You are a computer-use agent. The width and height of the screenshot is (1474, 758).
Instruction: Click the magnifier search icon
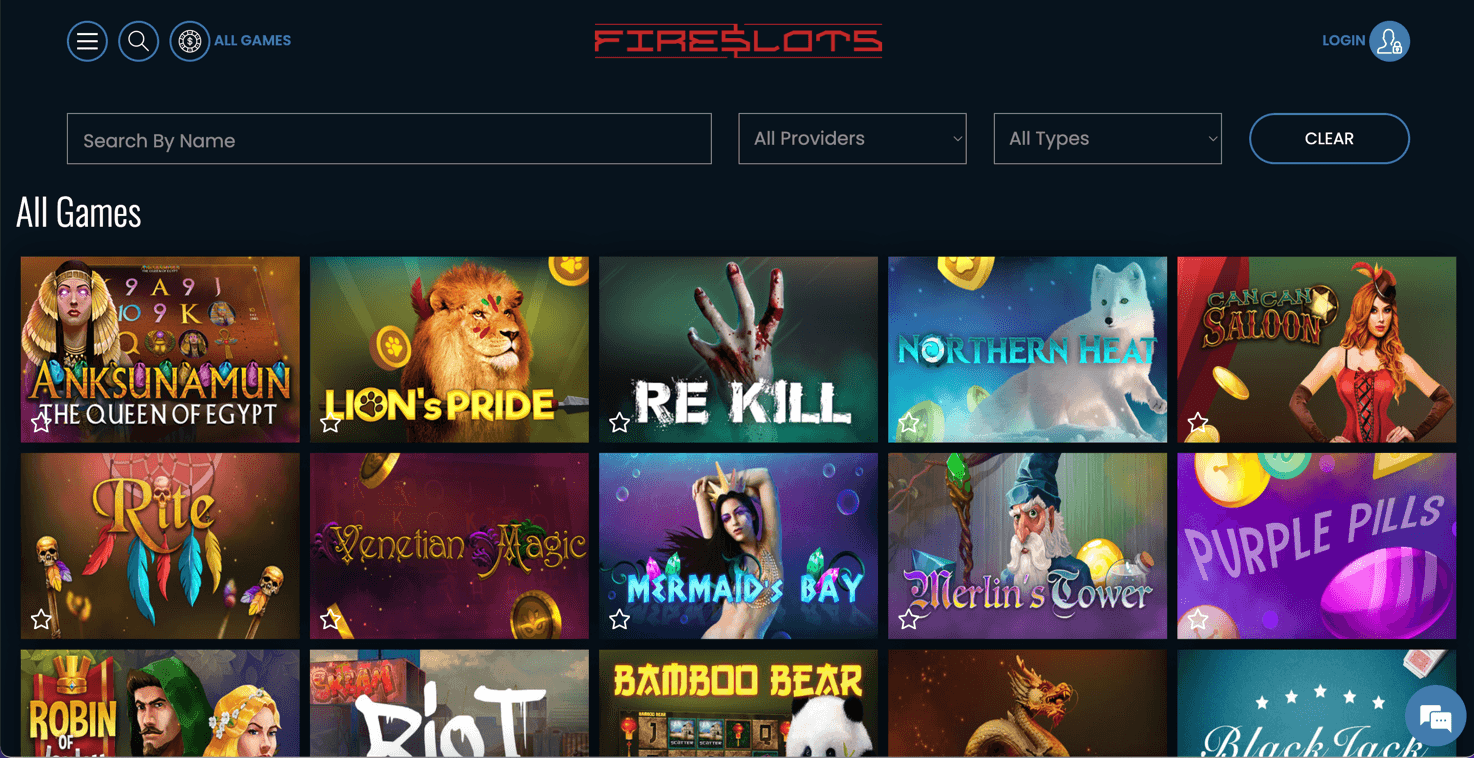point(138,41)
